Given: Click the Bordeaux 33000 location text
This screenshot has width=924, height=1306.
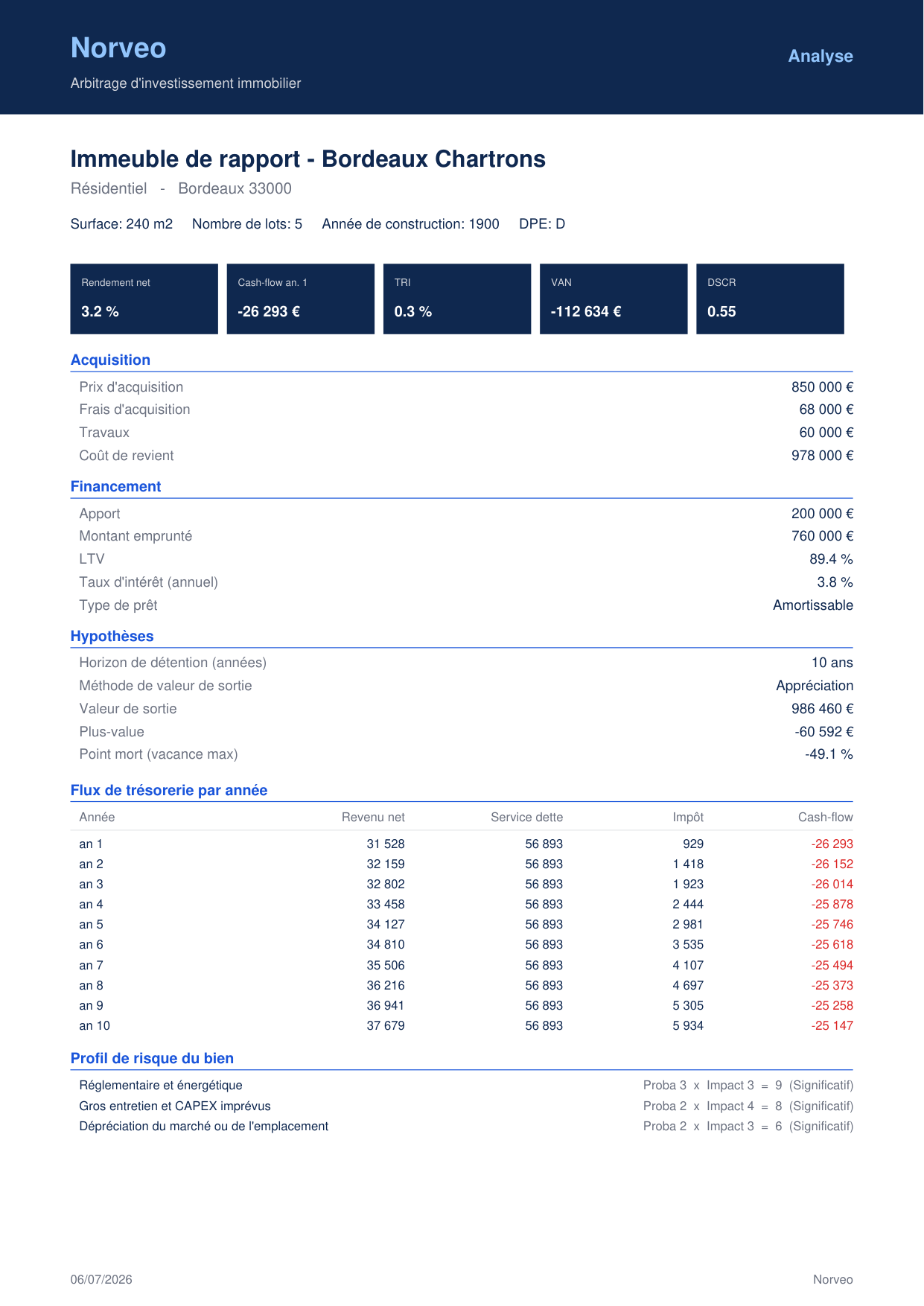Looking at the screenshot, I should coord(235,189).
